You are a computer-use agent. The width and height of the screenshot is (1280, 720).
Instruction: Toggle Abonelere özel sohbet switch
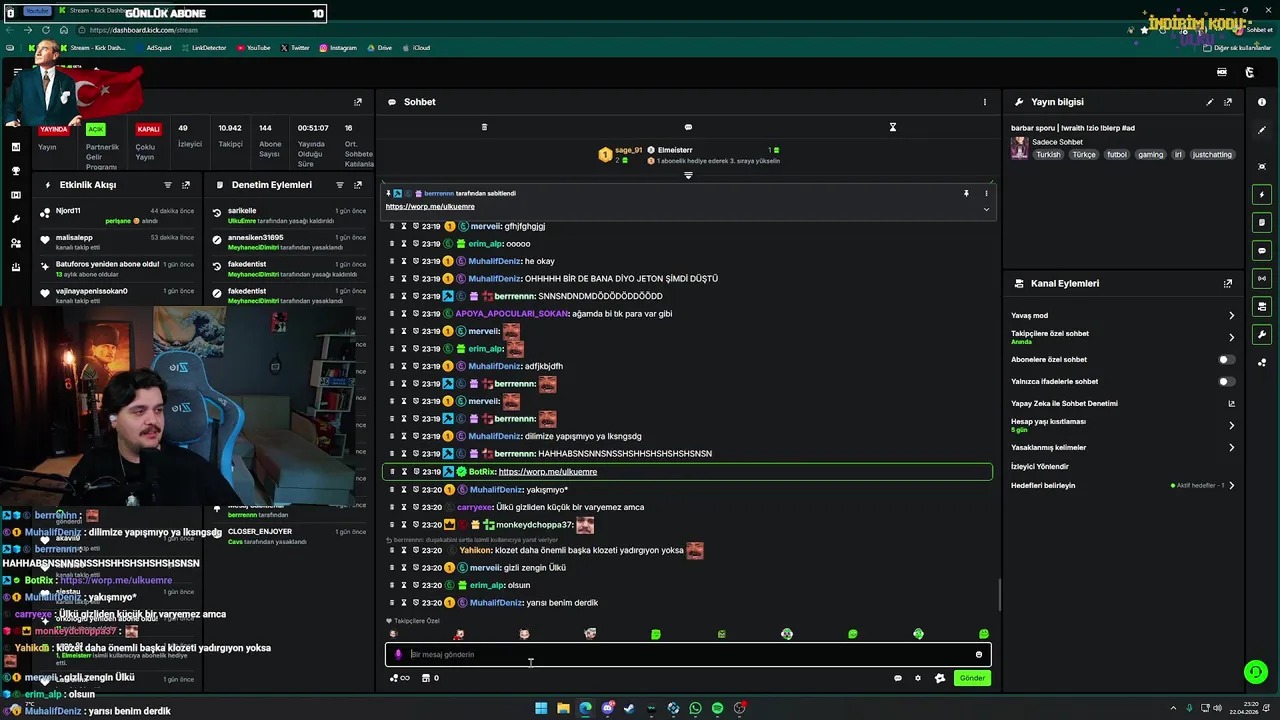point(1226,359)
